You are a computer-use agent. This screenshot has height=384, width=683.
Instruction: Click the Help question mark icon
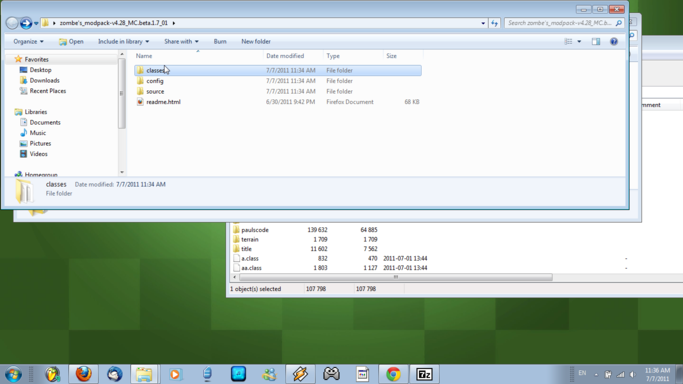[614, 41]
